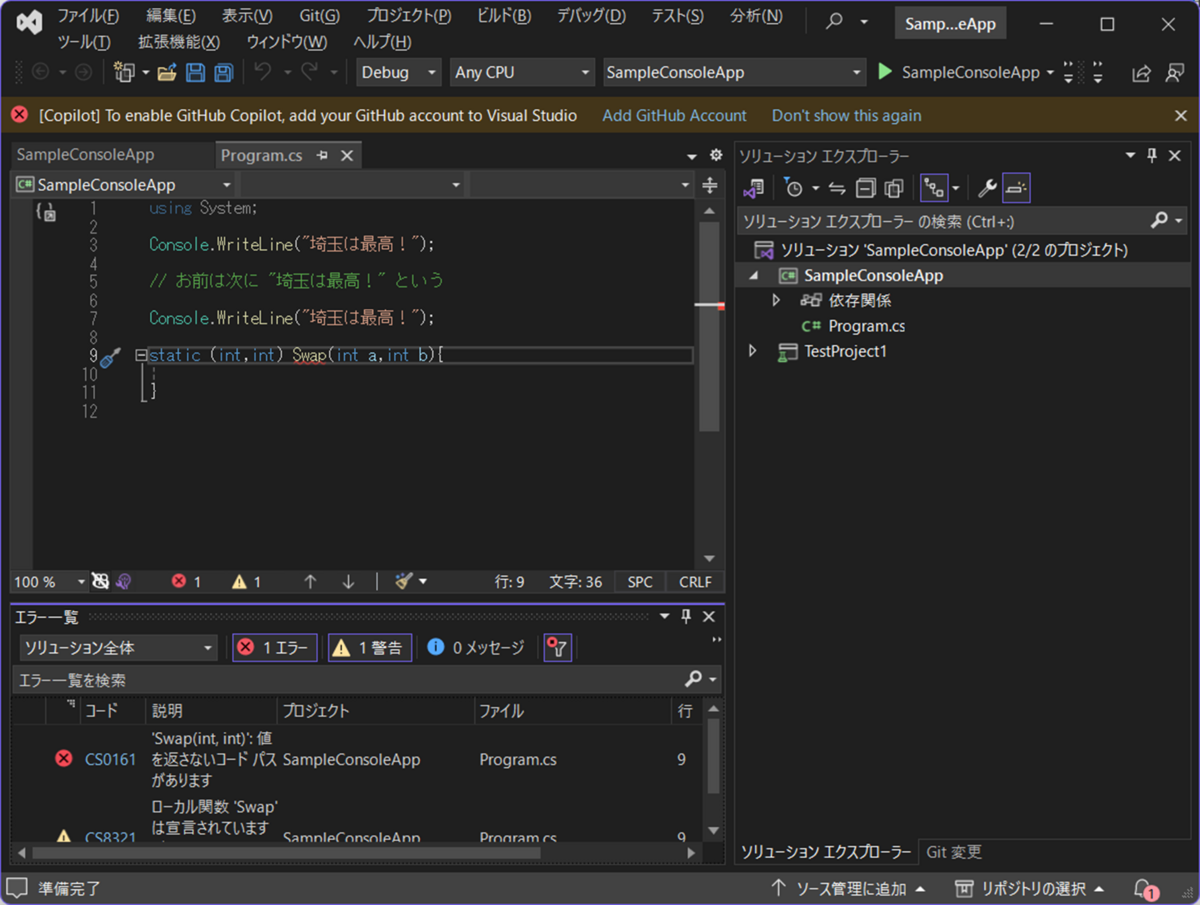Run SampleConsoleApp with the green Start button

(x=884, y=72)
